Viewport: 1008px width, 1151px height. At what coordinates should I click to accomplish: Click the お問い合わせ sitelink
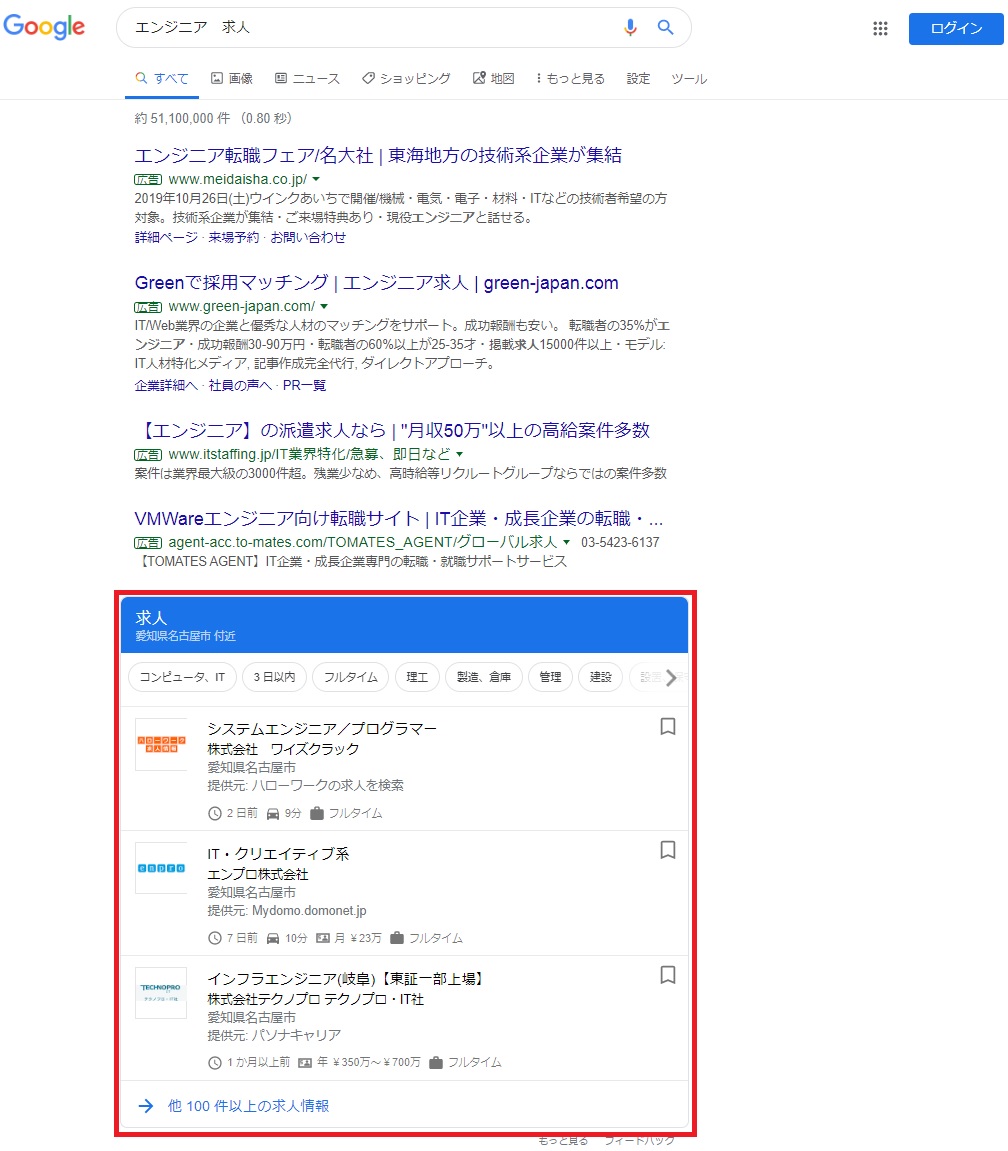pos(308,237)
